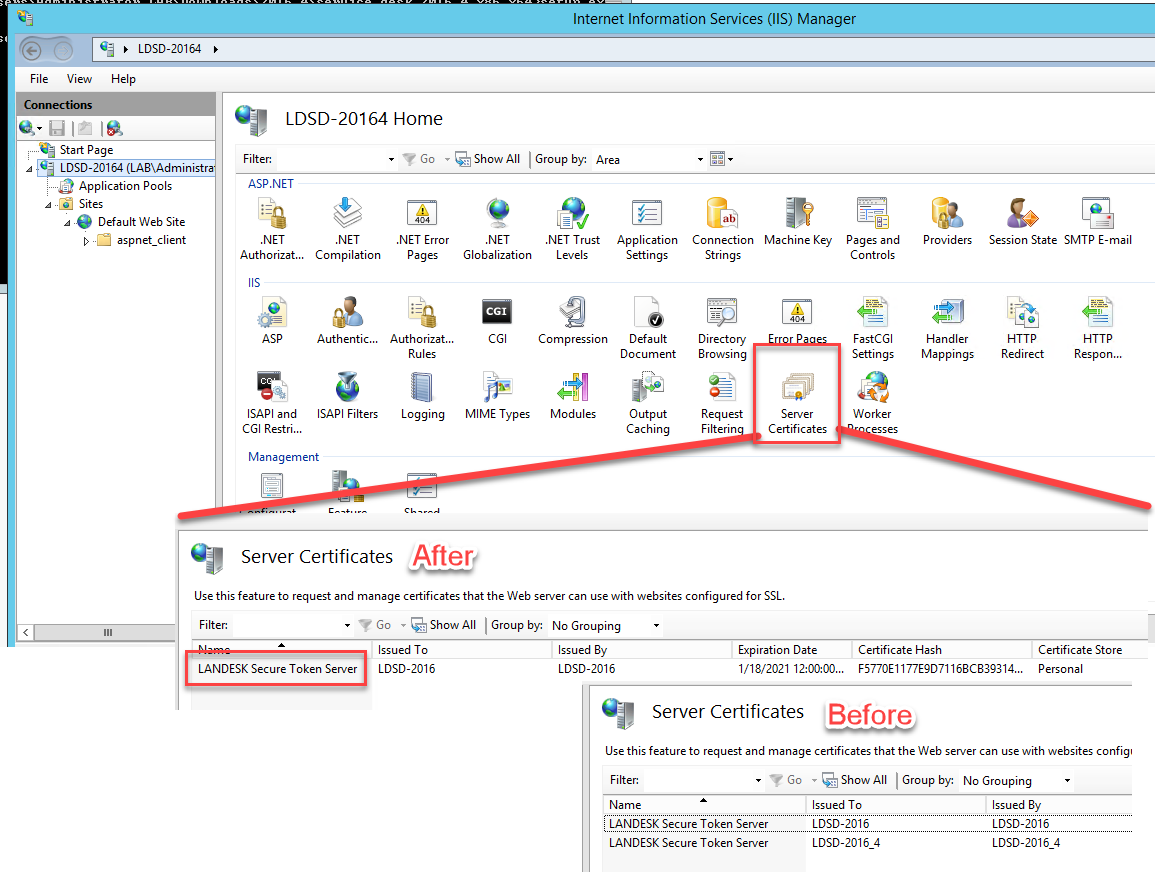The height and width of the screenshot is (872, 1155).
Task: Expand the aspnet_client tree node
Action: [x=86, y=240]
